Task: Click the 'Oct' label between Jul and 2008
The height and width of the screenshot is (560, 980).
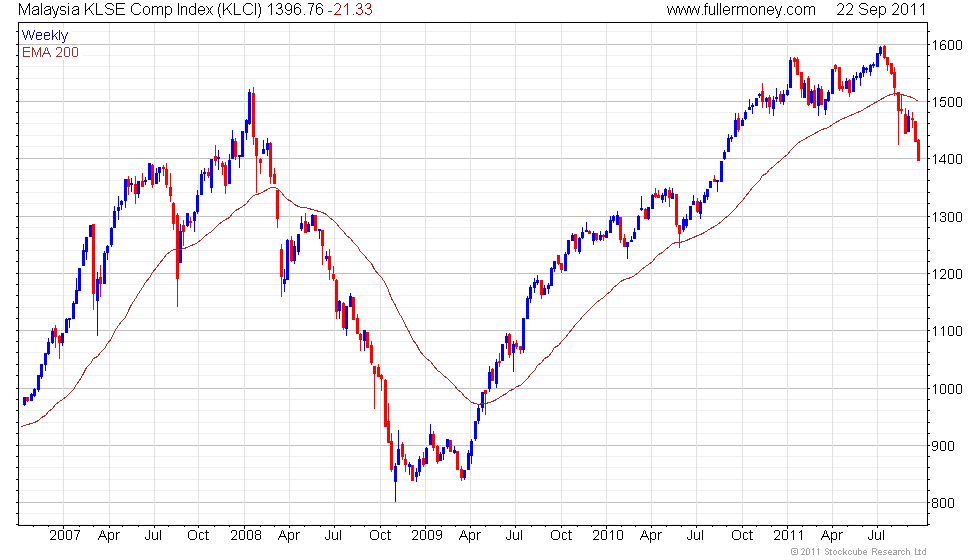Action: pyautogui.click(x=199, y=536)
